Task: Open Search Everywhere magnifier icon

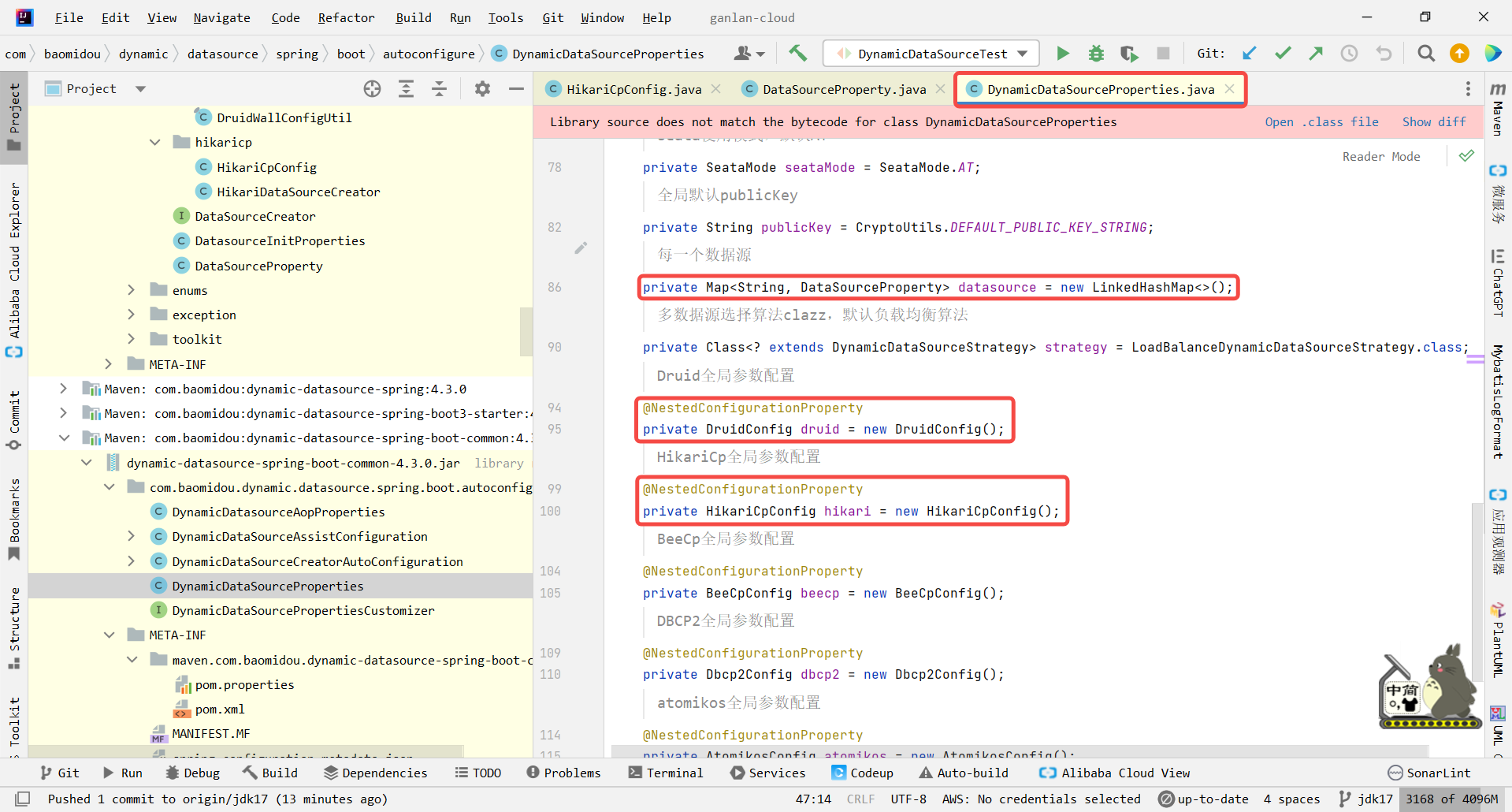Action: coord(1425,53)
